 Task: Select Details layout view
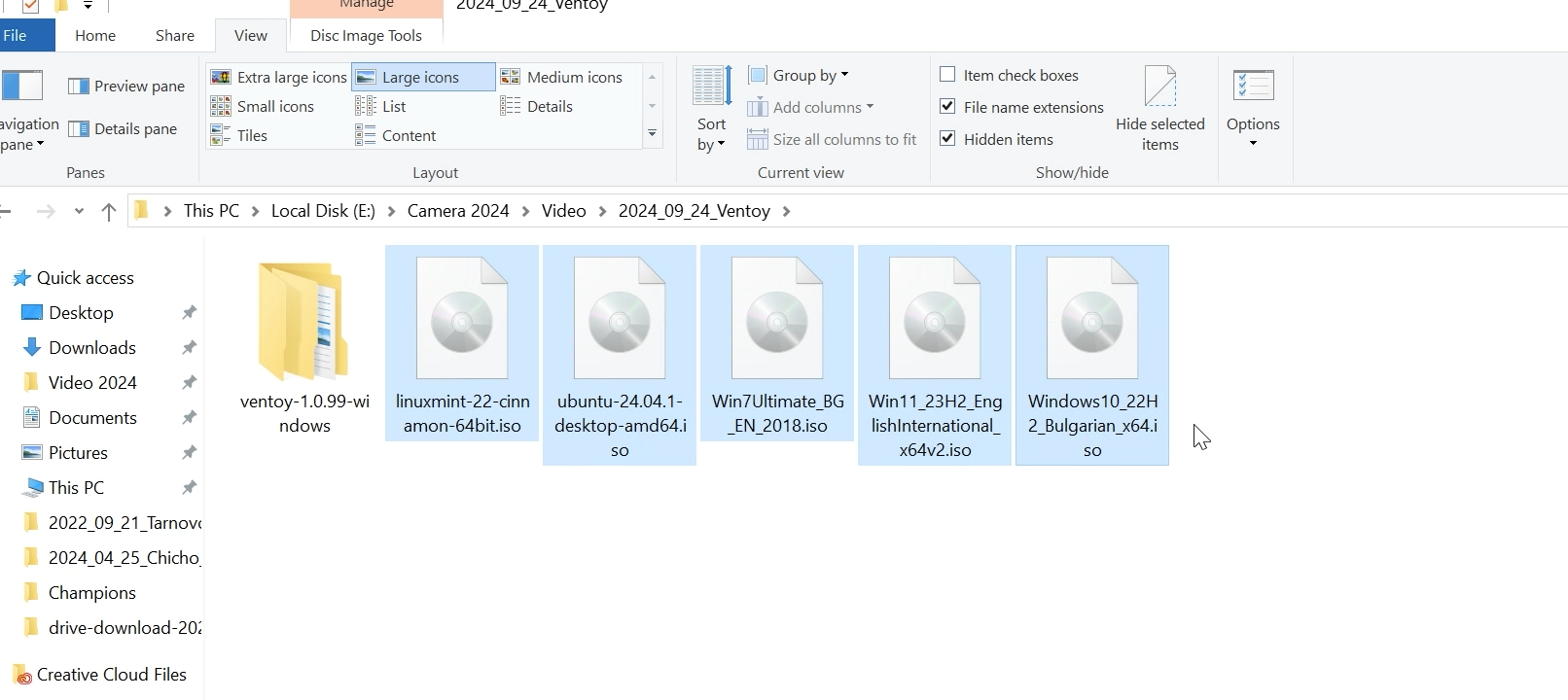click(537, 106)
